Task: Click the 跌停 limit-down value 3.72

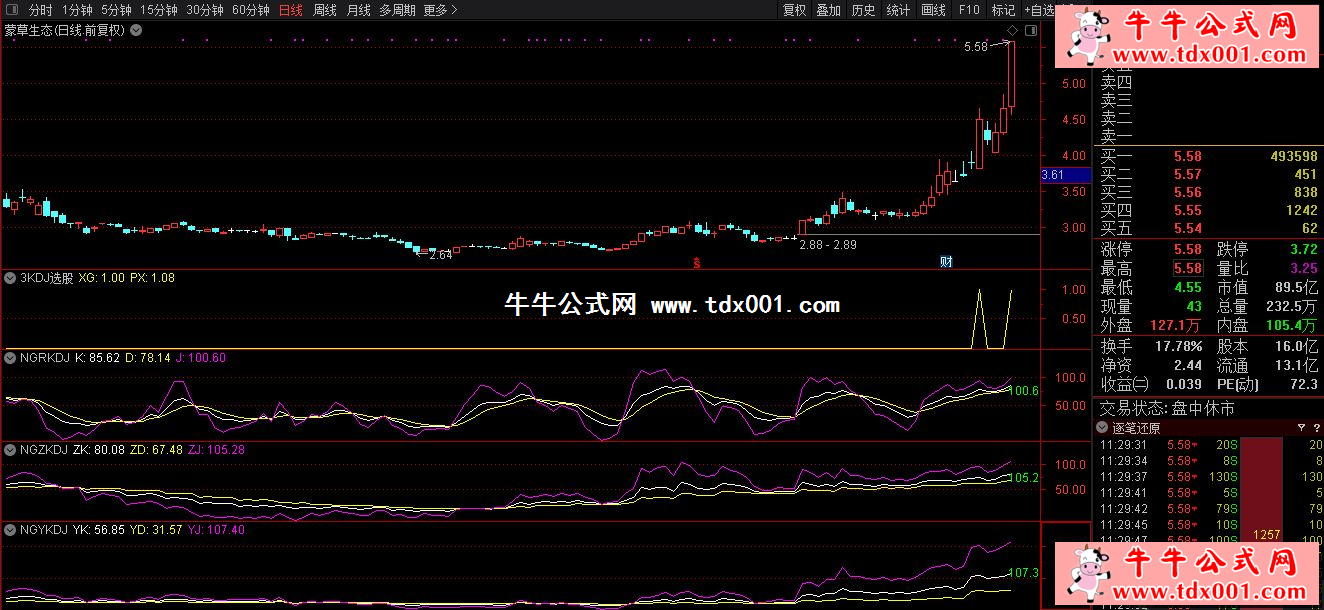Action: pos(1303,249)
